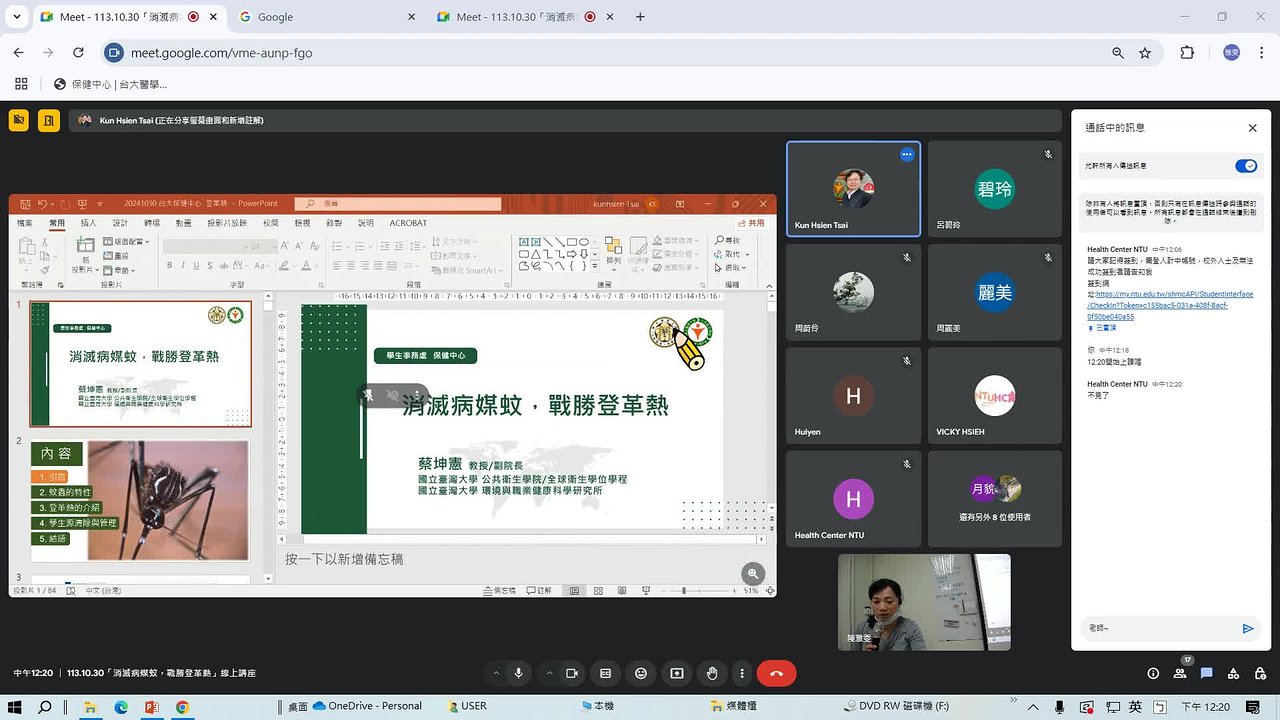
Task: Open the 註解 comments button in the status bar
Action: click(x=539, y=591)
